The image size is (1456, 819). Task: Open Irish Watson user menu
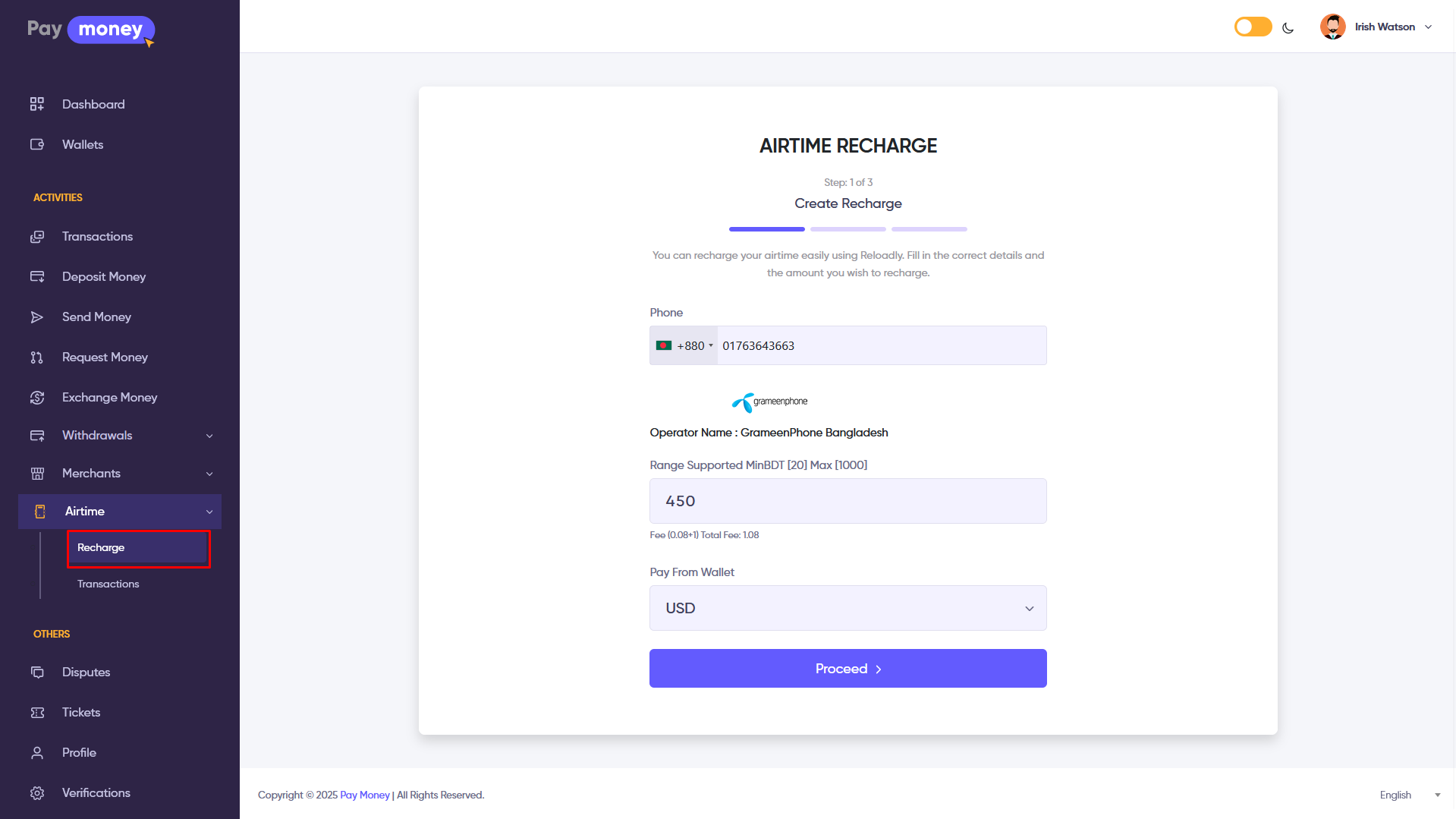1376,27
